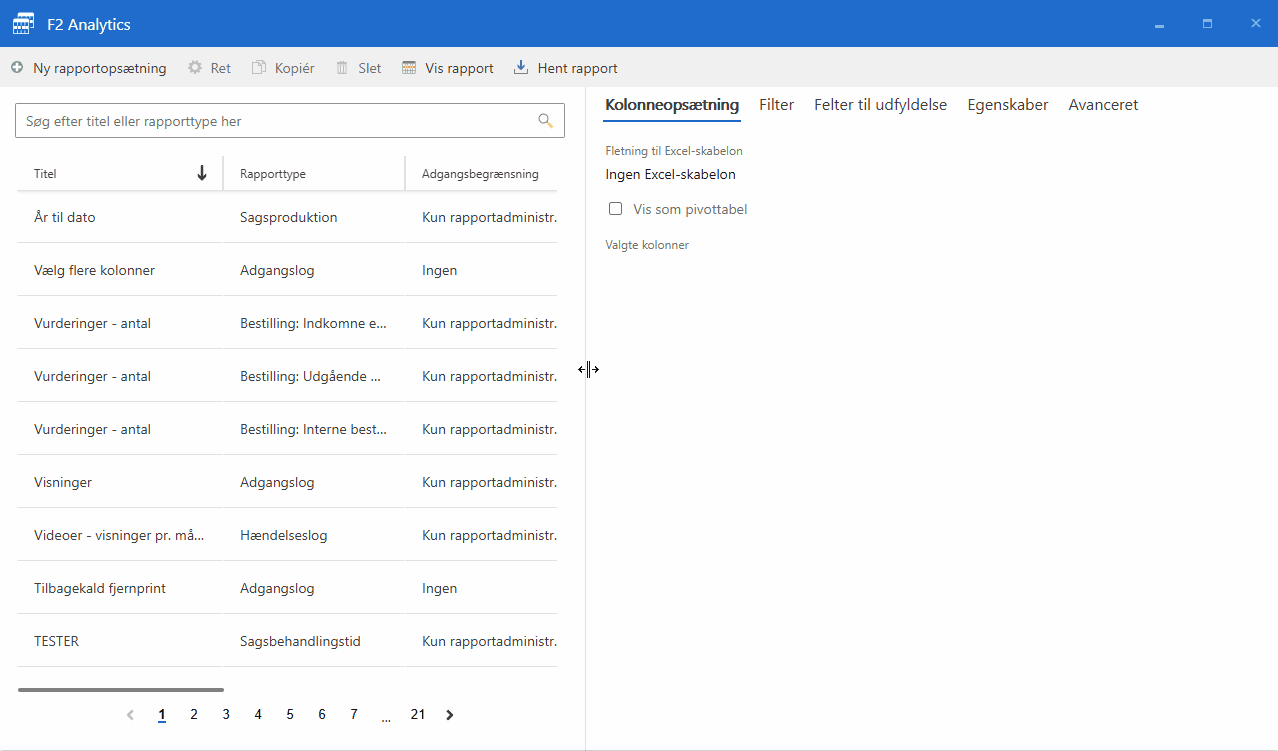Viewport: 1278px width, 751px height.
Task: Switch to the Filter tab
Action: (776, 105)
